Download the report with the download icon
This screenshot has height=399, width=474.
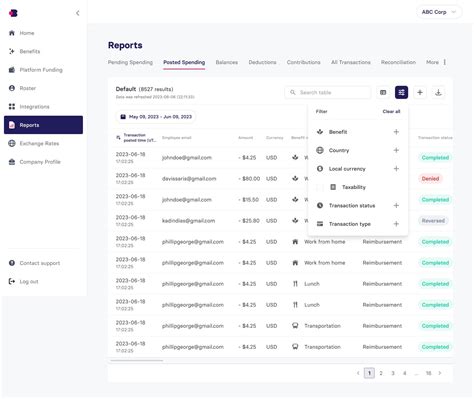(438, 92)
